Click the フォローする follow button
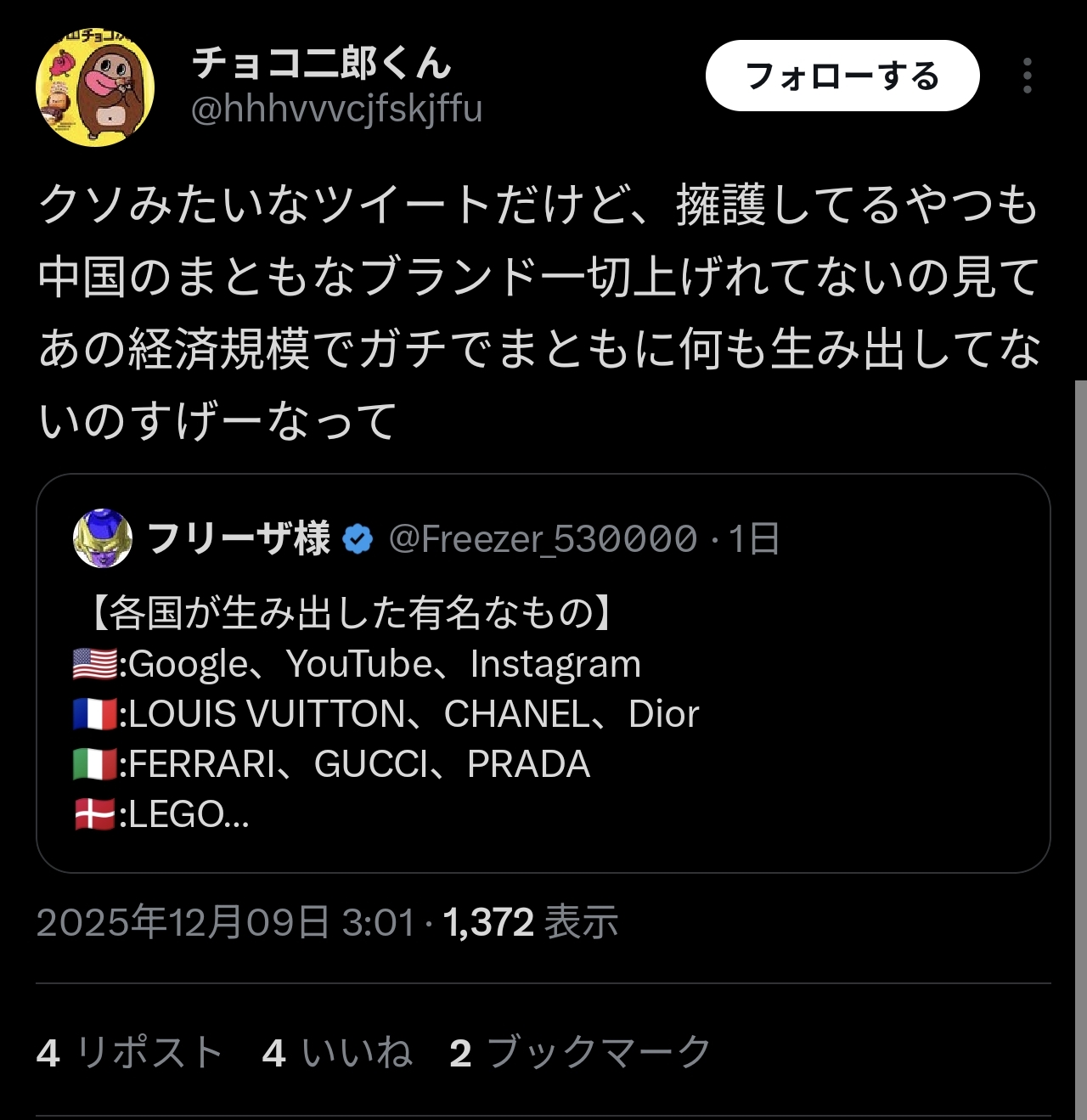This screenshot has height=1120, width=1087. click(x=842, y=76)
